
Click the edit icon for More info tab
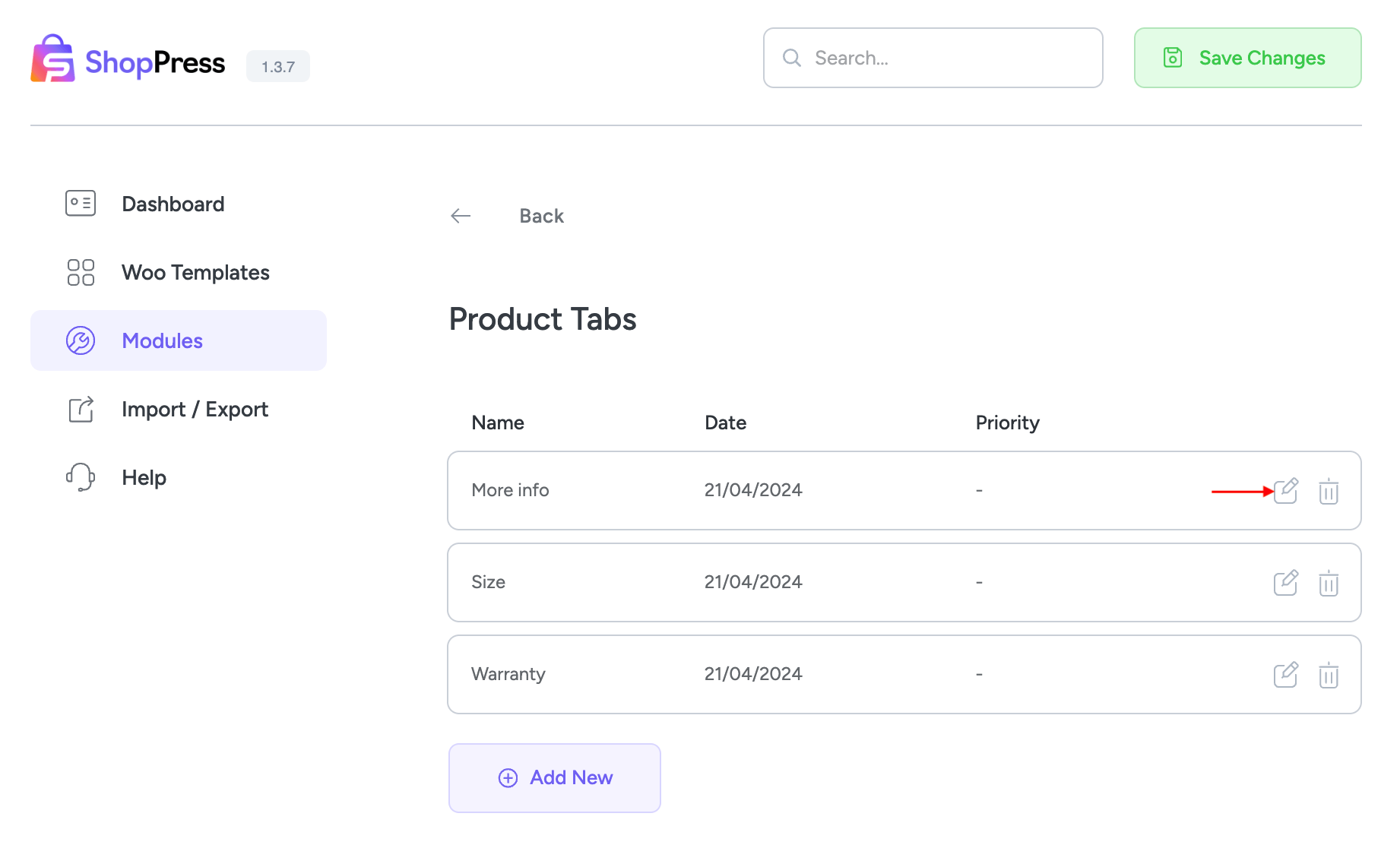tap(1286, 491)
